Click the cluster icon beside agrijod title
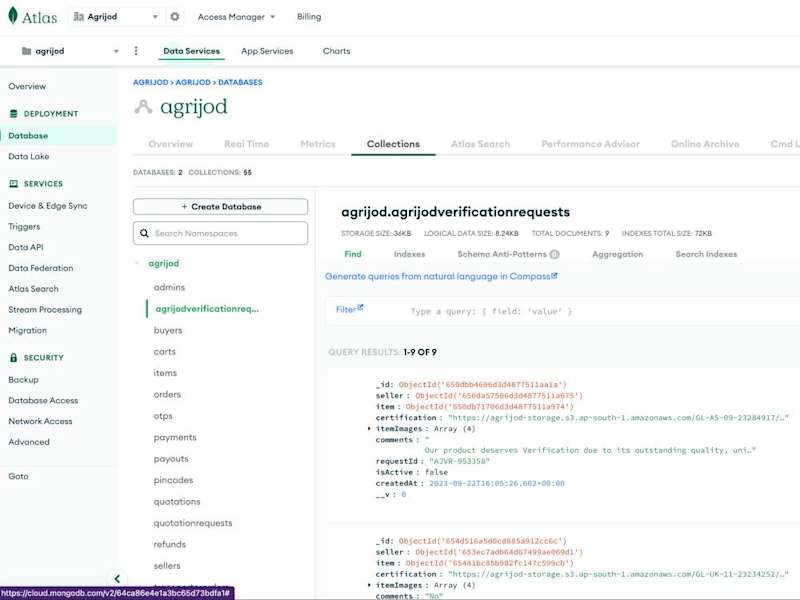The width and height of the screenshot is (800, 600). coord(143,107)
